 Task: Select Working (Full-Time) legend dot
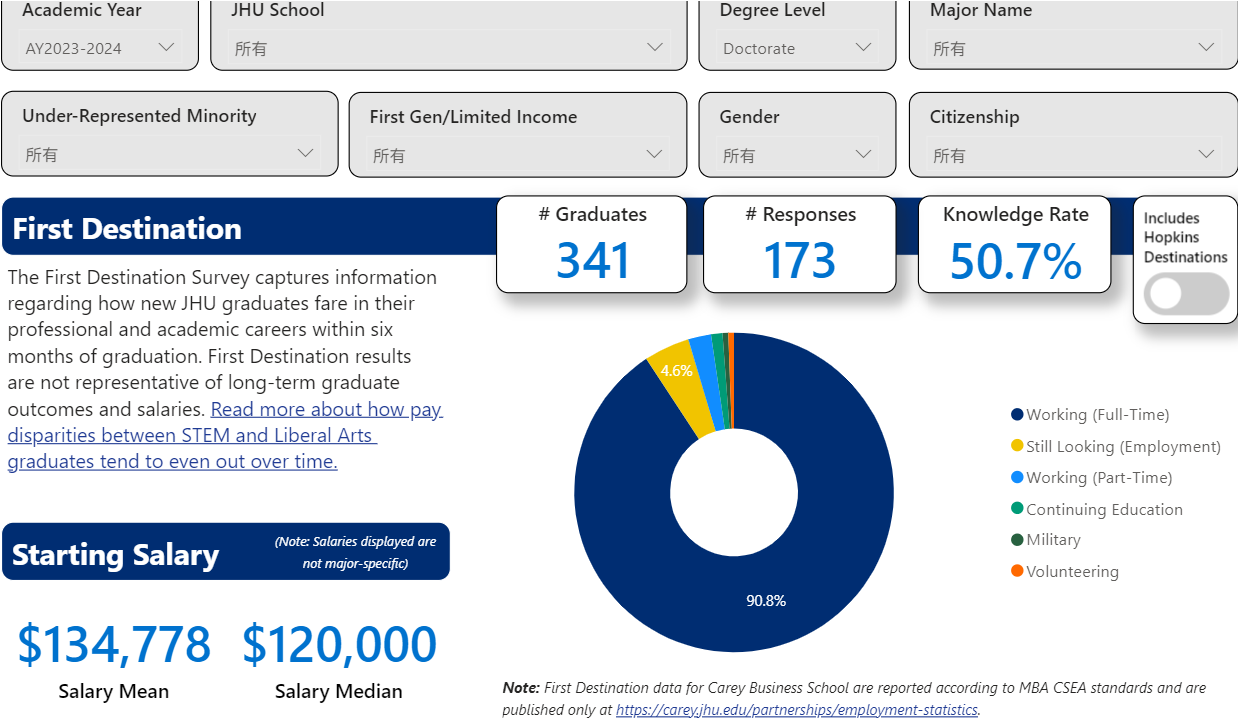pyautogui.click(x=1017, y=415)
